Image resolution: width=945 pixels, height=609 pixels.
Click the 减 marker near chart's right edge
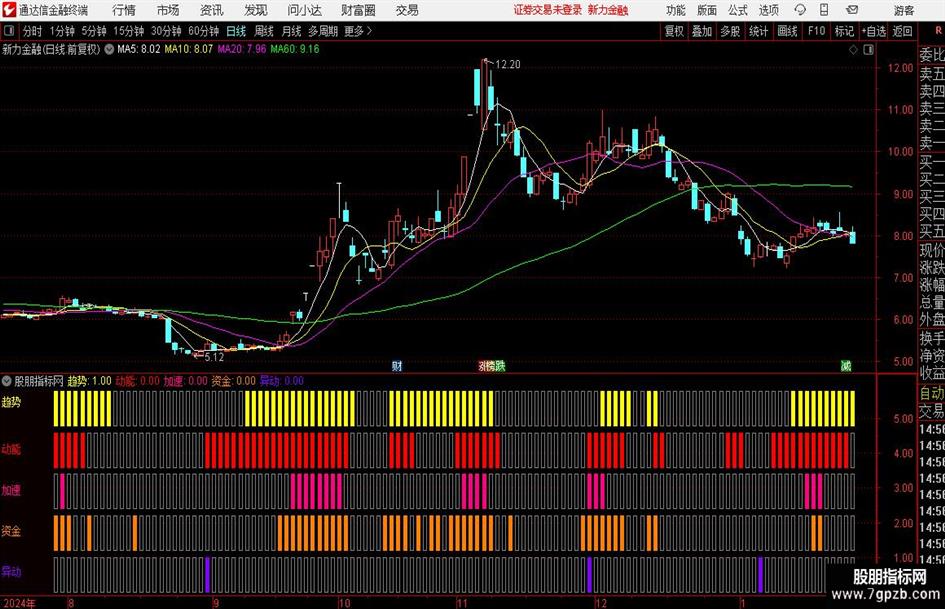point(846,365)
